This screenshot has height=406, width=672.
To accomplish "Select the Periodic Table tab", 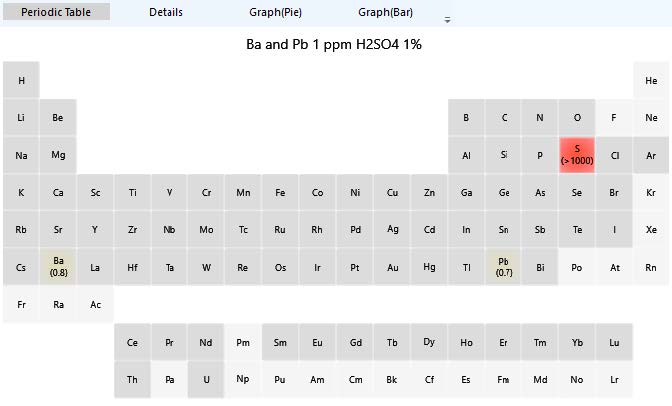I will point(55,13).
